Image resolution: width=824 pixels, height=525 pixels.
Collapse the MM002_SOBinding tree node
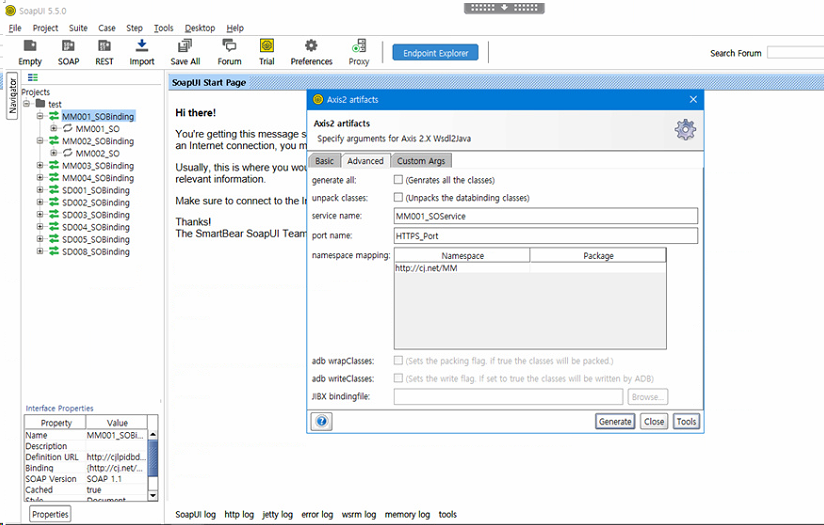point(39,140)
